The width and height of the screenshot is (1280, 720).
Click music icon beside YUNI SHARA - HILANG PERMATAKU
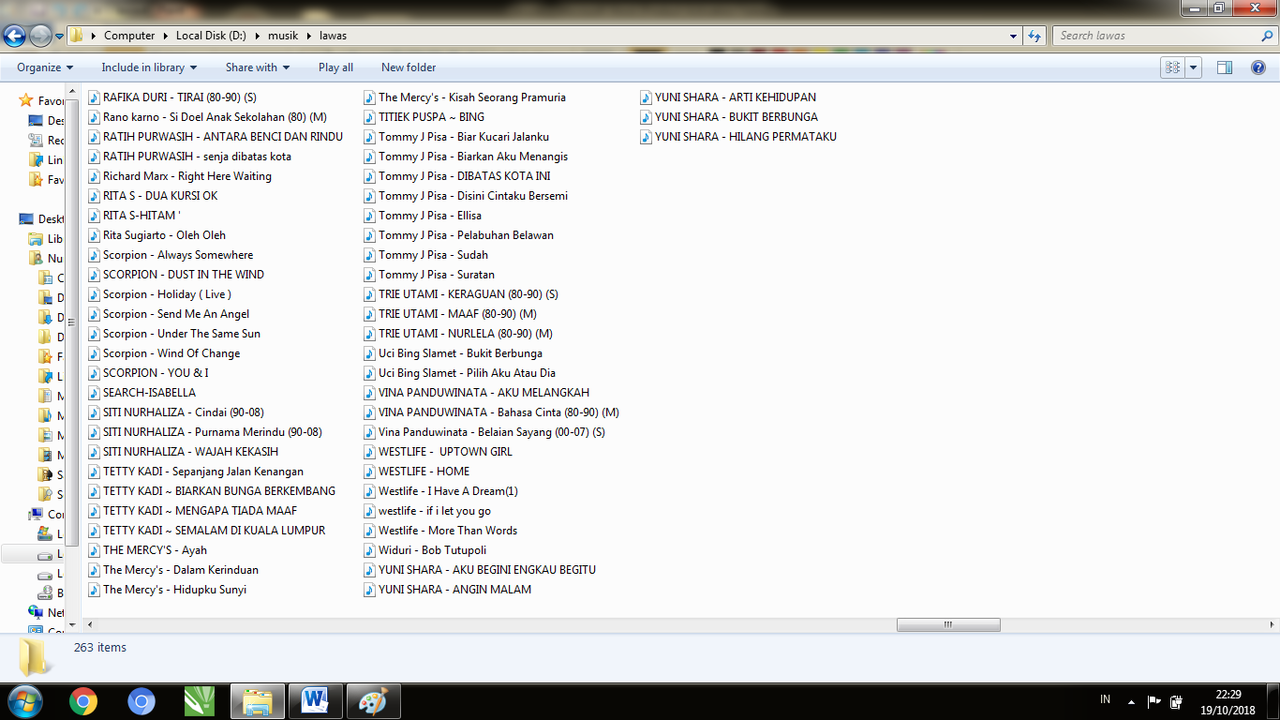(647, 137)
